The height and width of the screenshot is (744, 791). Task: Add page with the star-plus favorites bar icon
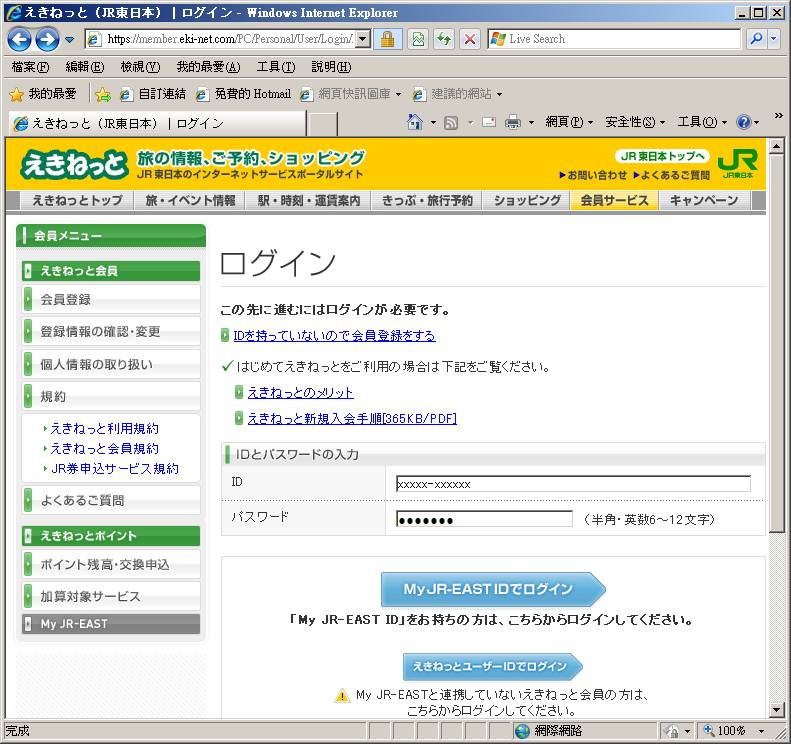coord(103,94)
